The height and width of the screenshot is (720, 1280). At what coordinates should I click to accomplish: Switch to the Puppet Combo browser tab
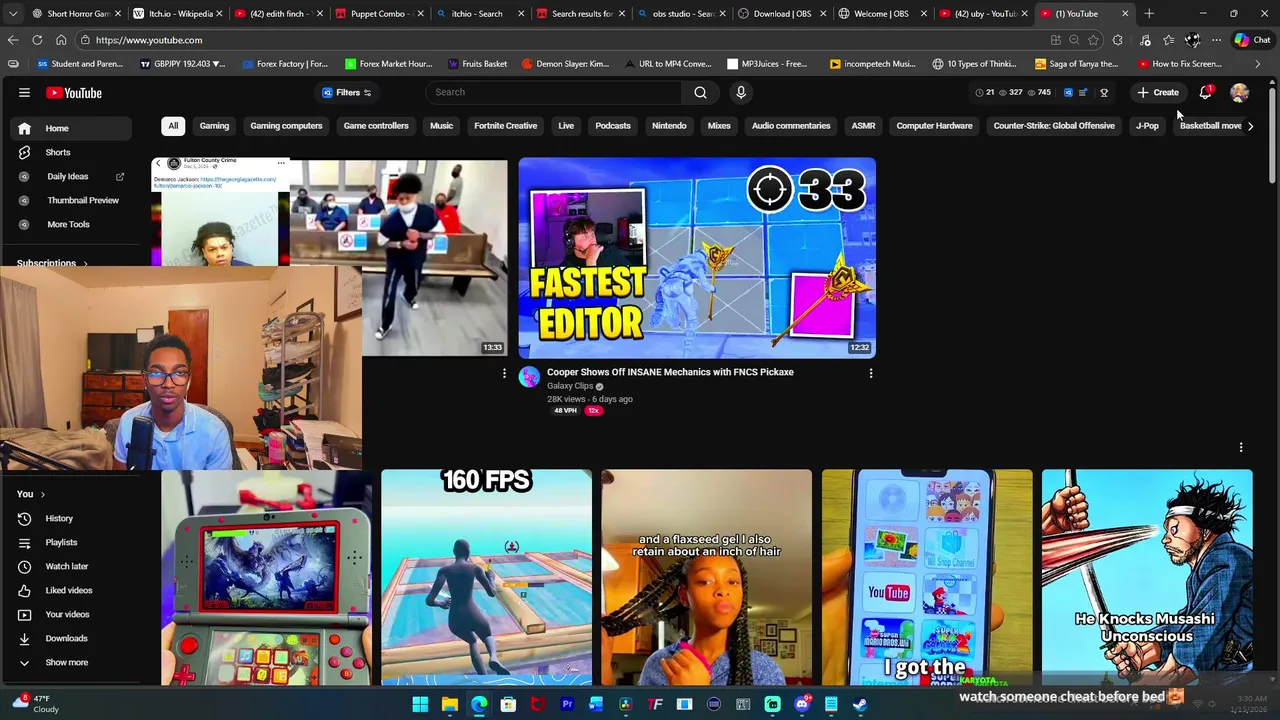pyautogui.click(x=379, y=14)
